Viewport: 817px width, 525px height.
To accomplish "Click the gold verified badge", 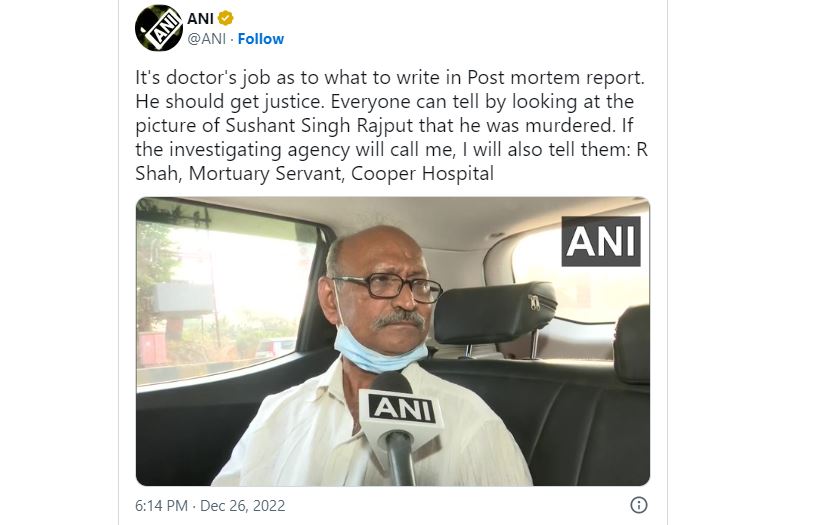I will (226, 18).
